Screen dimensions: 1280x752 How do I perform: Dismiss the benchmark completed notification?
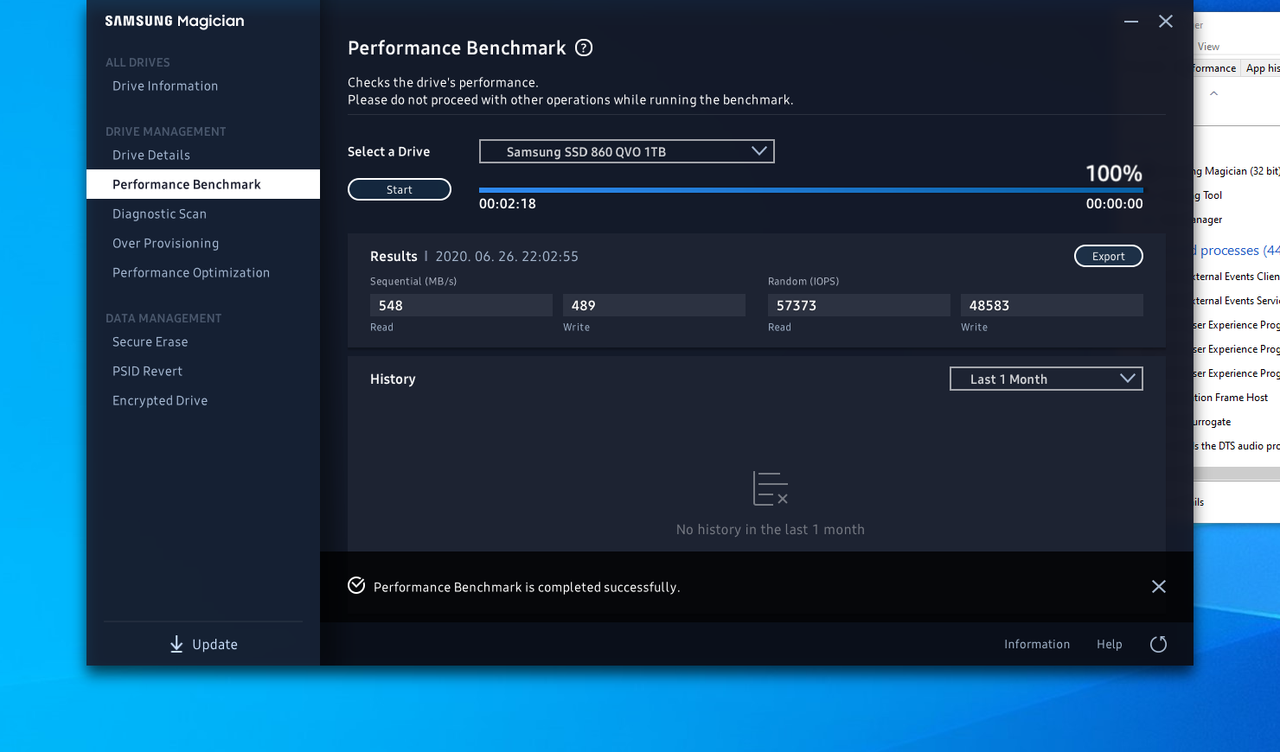[x=1158, y=586]
